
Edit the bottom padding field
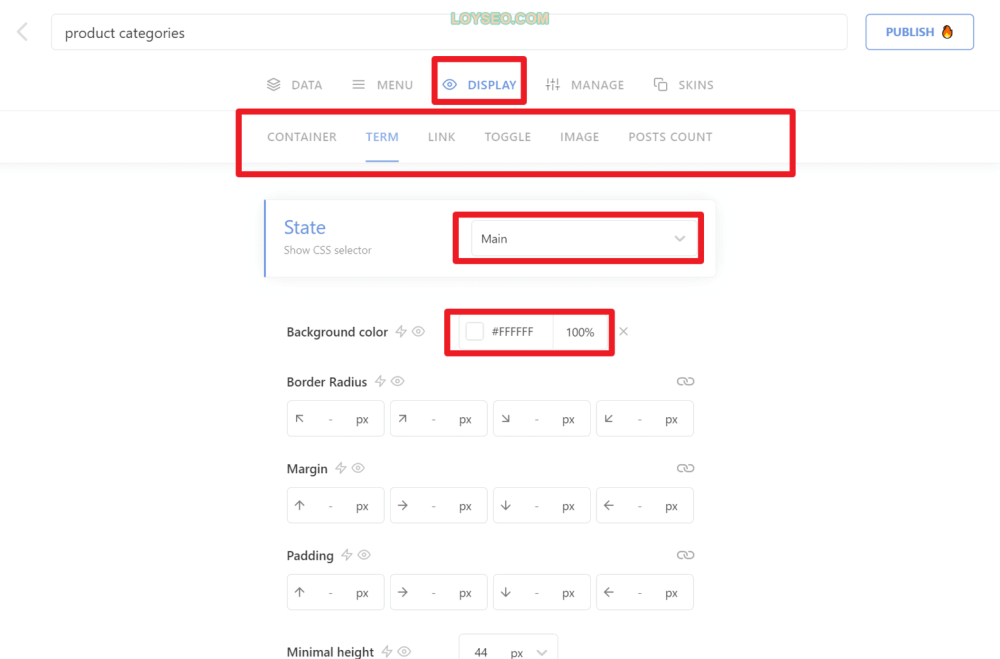(541, 592)
